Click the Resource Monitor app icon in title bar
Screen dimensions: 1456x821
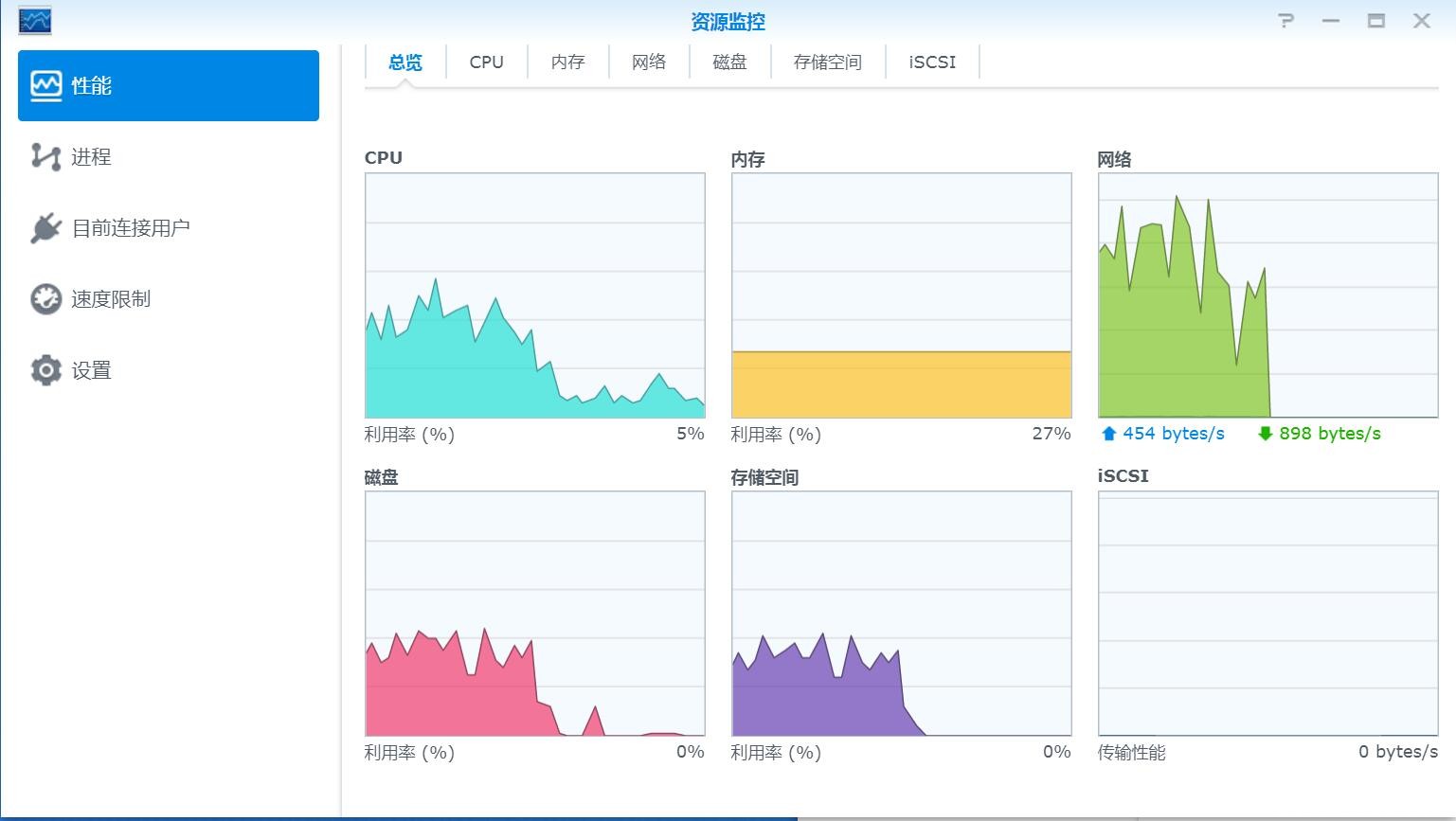click(35, 21)
